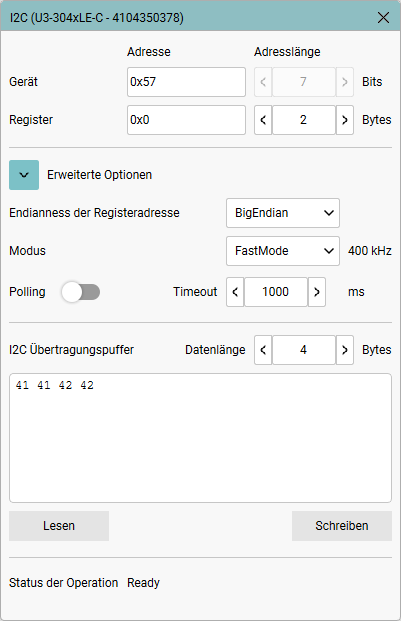Increase the register address length in Bytes
Screen dimensions: 401x621
tap(344, 120)
